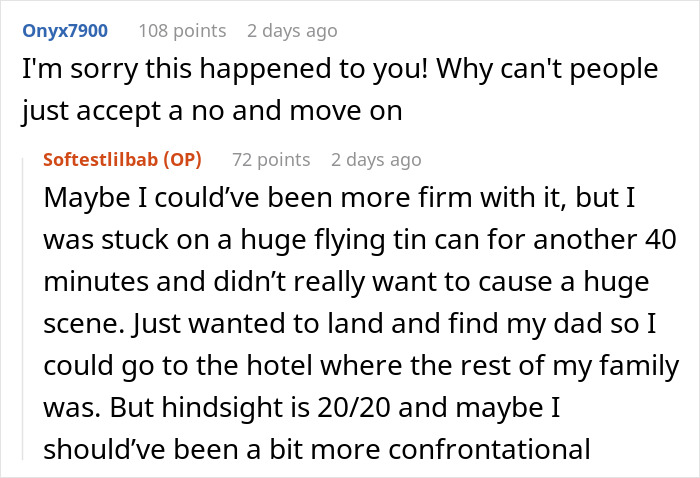Click the 108 points score
Screen dimensions: 700x478
point(182,31)
